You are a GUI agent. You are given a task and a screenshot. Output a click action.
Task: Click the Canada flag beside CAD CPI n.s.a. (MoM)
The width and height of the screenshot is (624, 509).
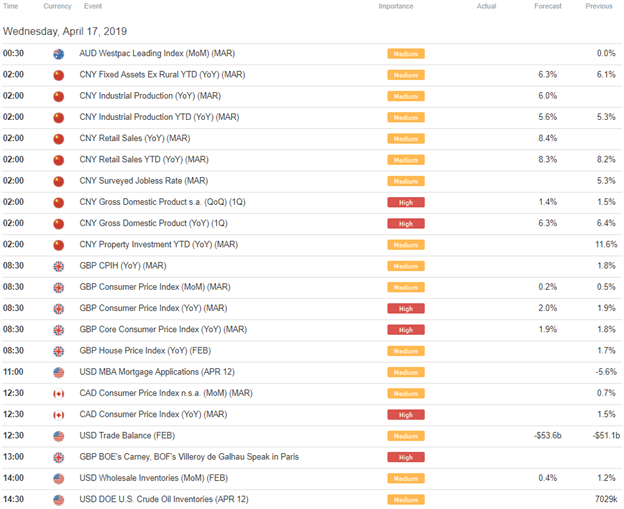(58, 394)
